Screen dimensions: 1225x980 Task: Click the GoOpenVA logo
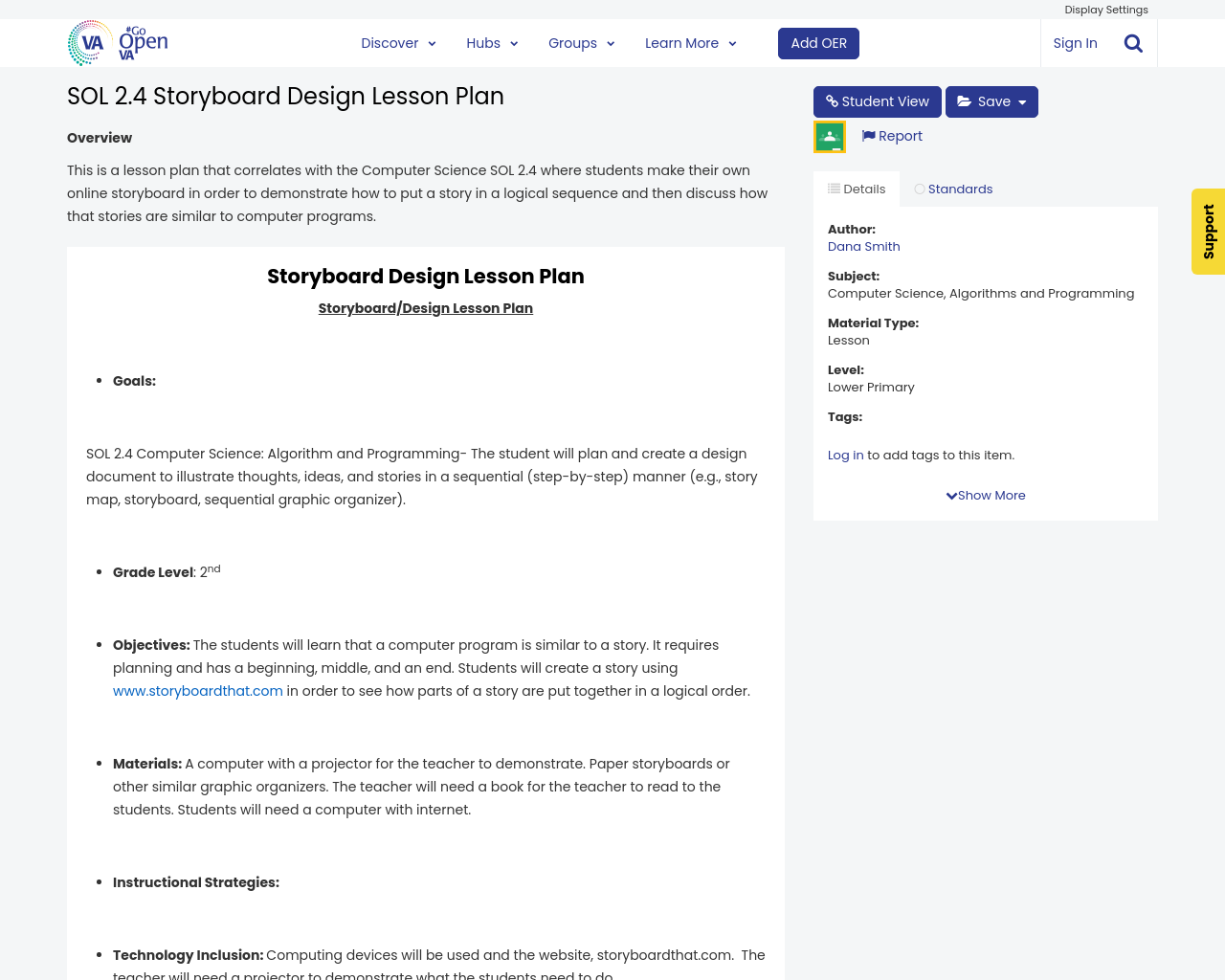point(117,42)
